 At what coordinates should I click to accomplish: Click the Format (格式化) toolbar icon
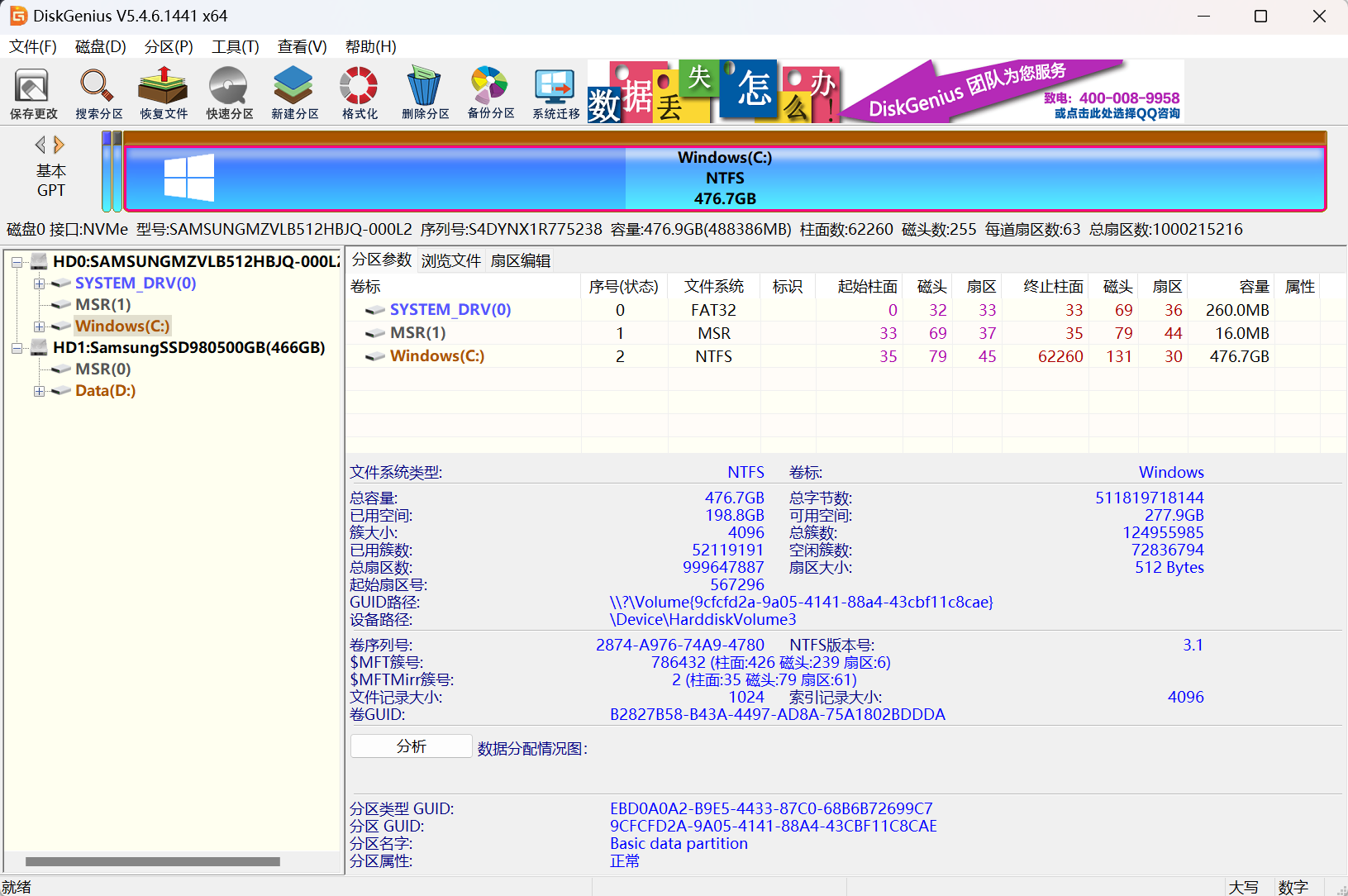pos(360,93)
